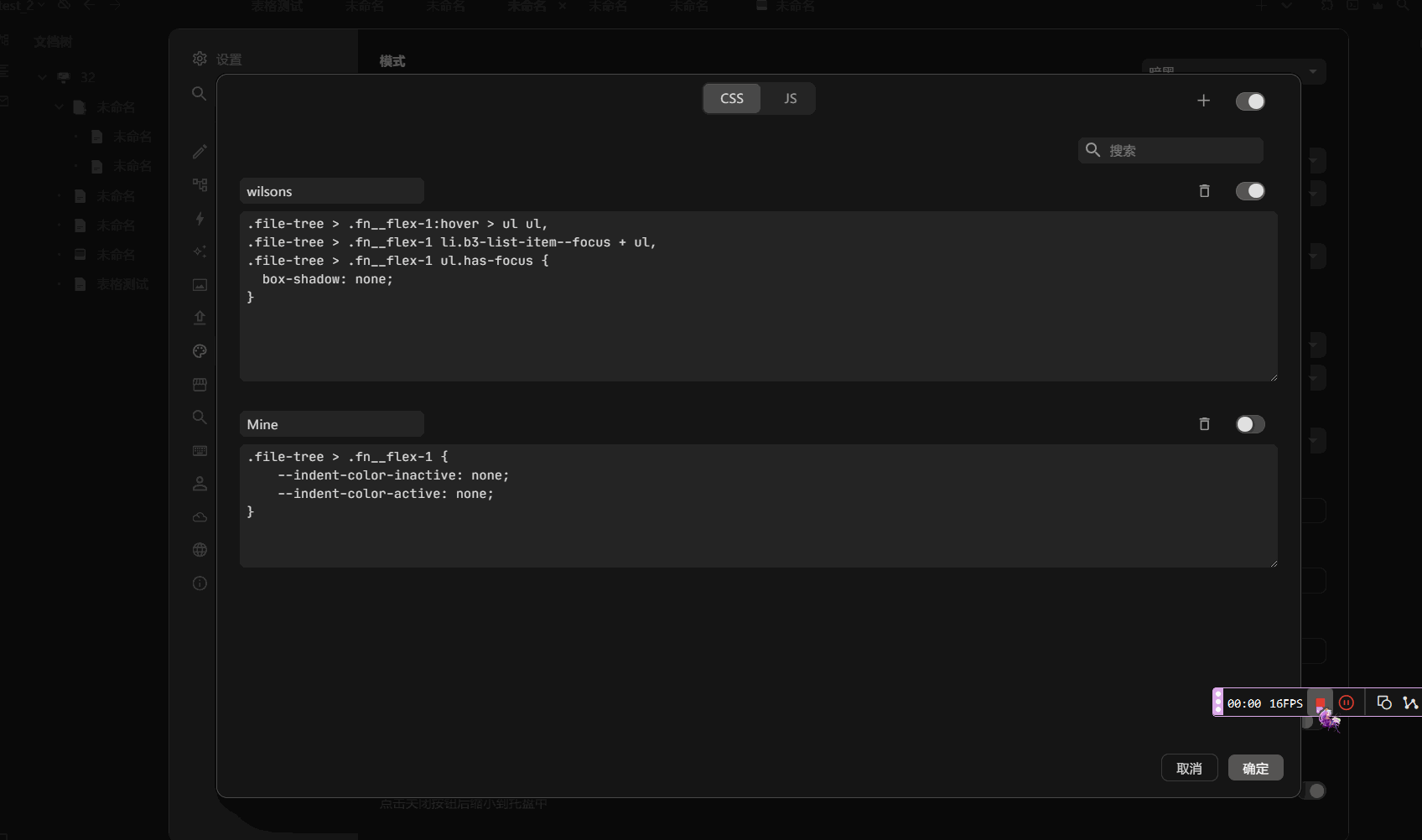Open Flashcard settings via the lightning icon
1422x840 pixels.
coord(200,218)
